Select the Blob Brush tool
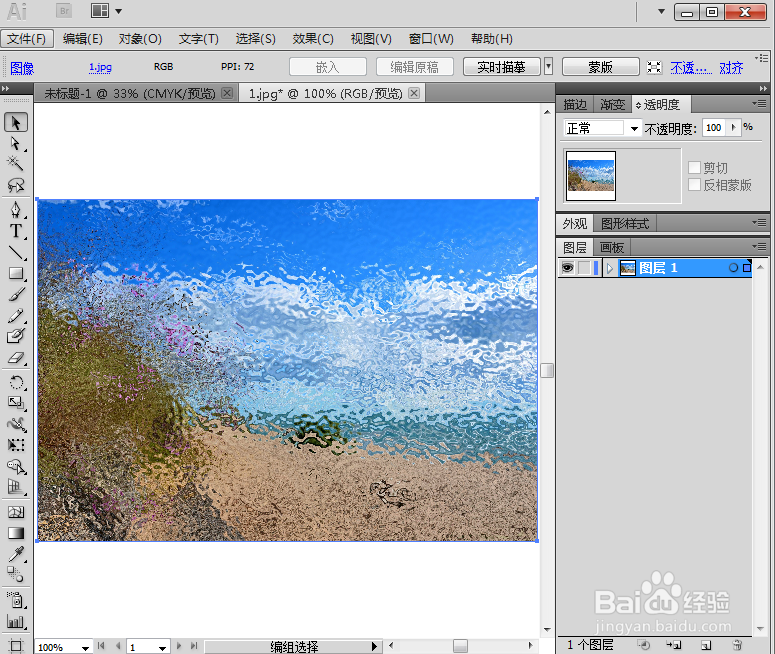This screenshot has height=654, width=775. coord(16,336)
